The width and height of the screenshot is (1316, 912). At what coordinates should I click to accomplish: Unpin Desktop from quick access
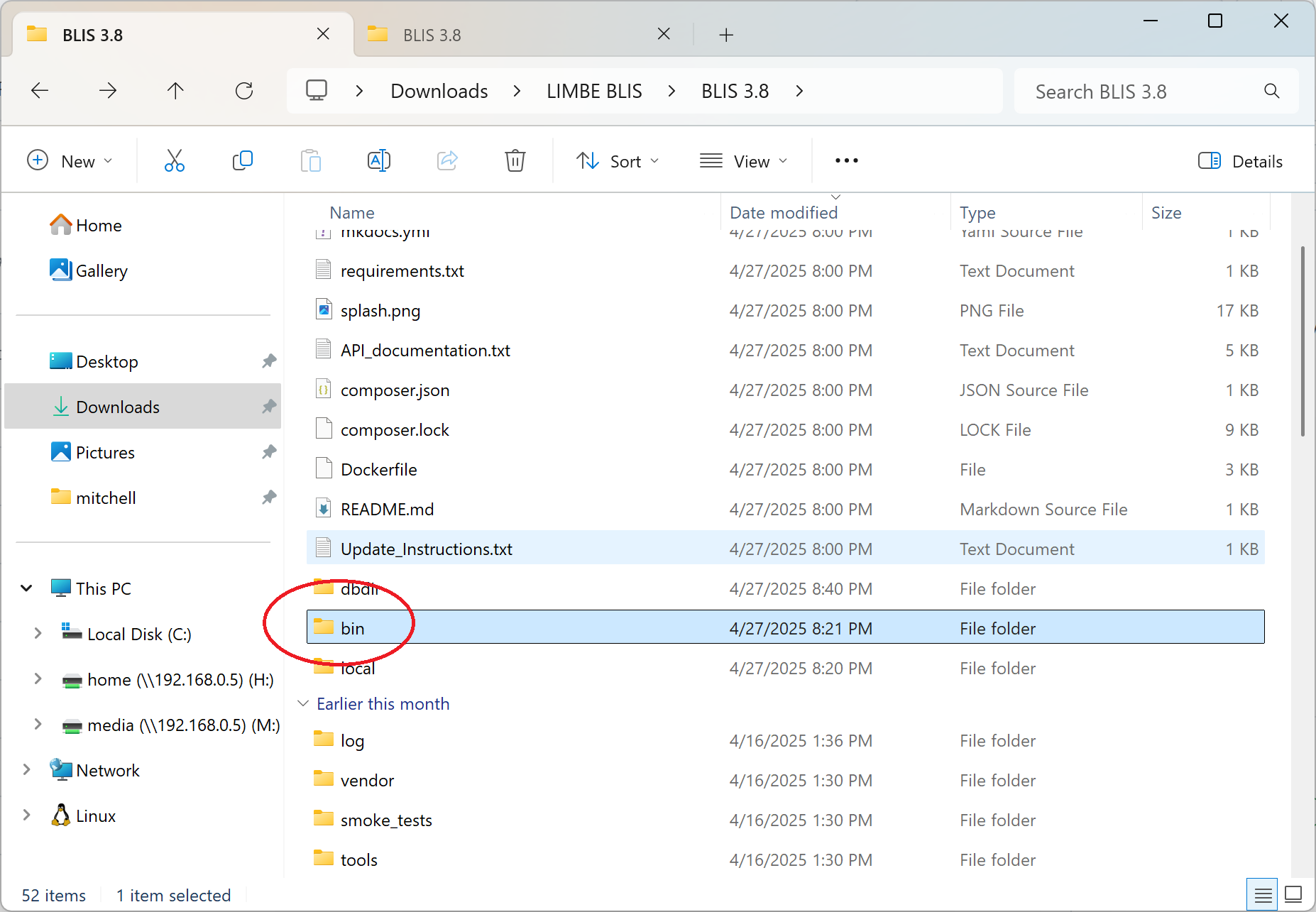pos(268,361)
